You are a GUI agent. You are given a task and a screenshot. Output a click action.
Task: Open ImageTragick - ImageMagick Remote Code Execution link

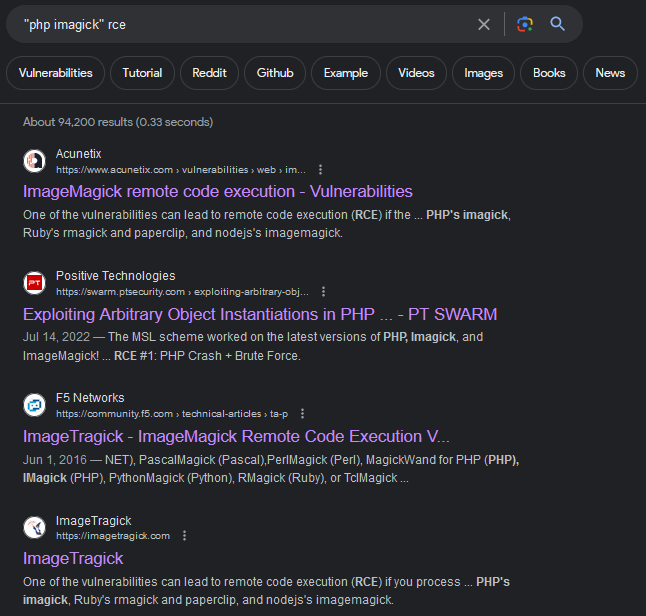coord(236,436)
